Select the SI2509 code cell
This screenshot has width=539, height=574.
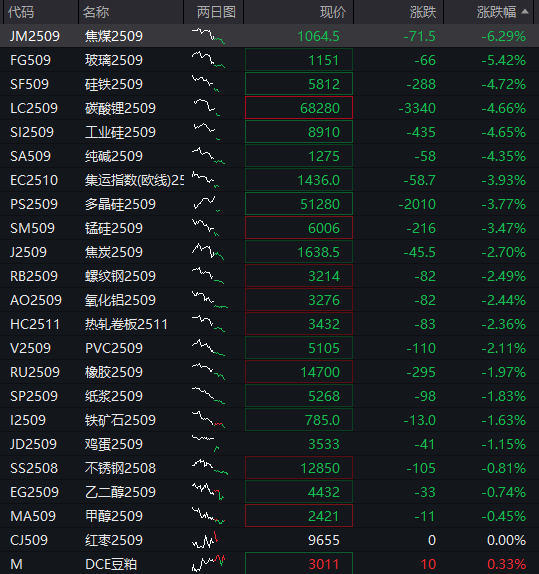[32, 132]
